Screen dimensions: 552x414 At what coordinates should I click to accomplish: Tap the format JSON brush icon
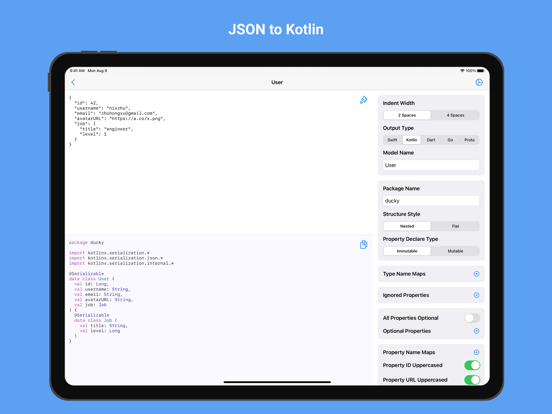point(364,100)
